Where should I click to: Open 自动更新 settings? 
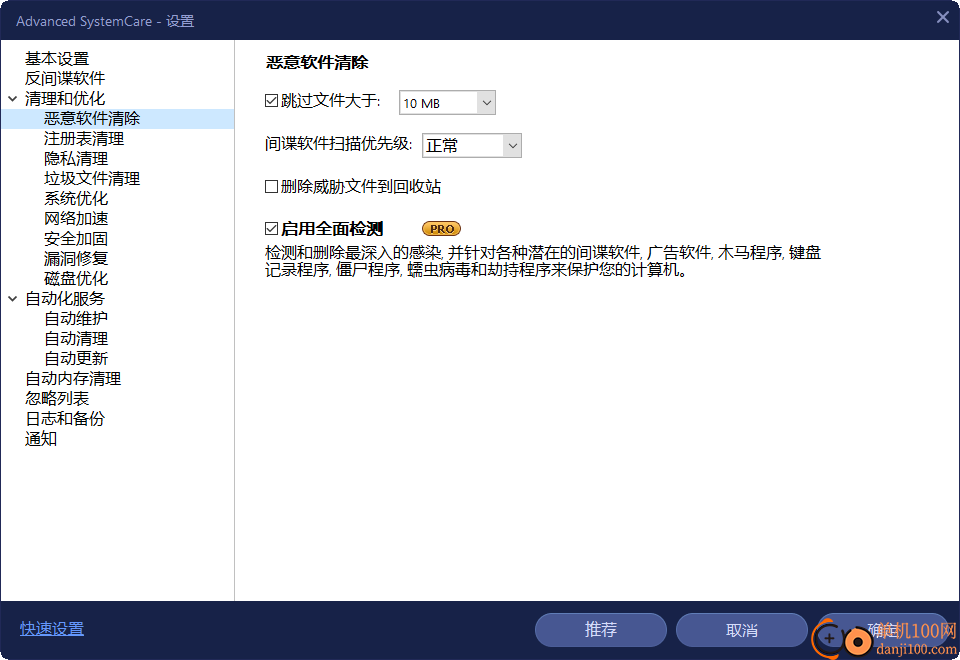pos(76,358)
